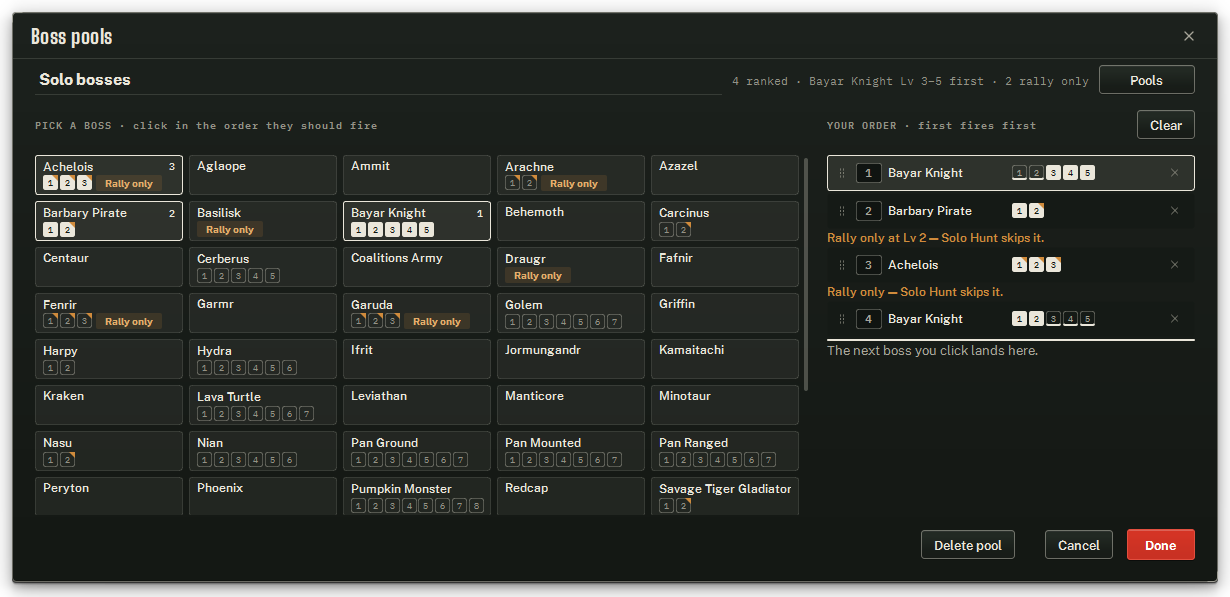
Task: Toggle level 3 chip on Fenrir card
Action: (84, 321)
